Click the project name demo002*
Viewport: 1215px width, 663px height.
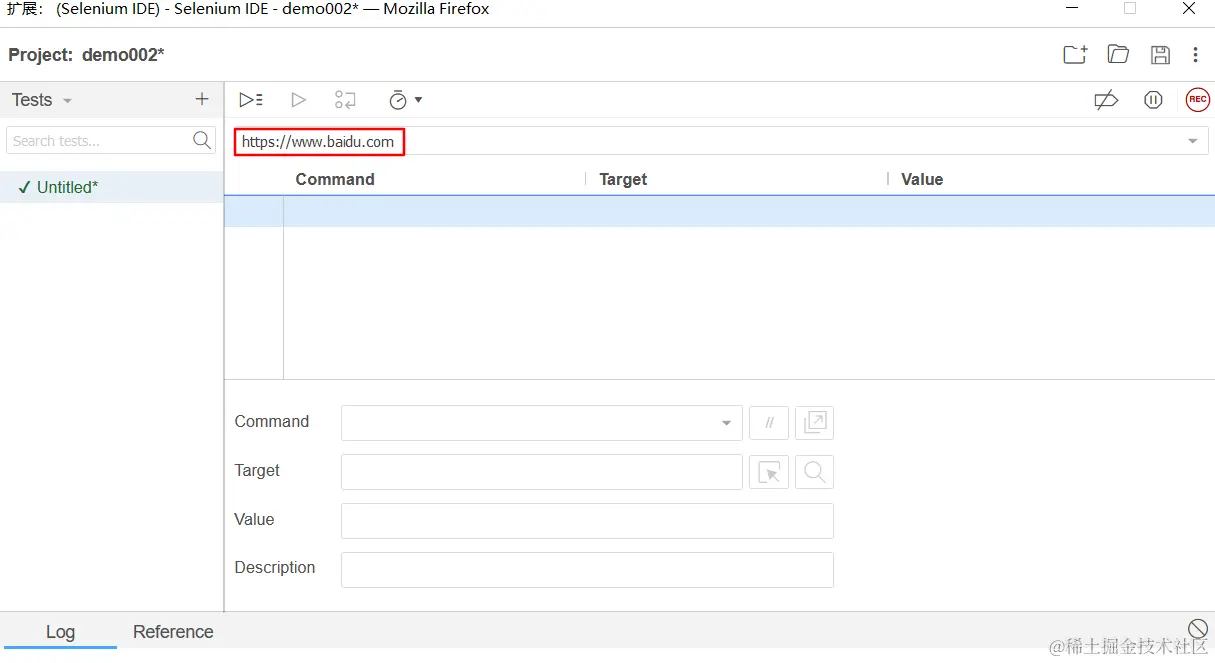123,55
